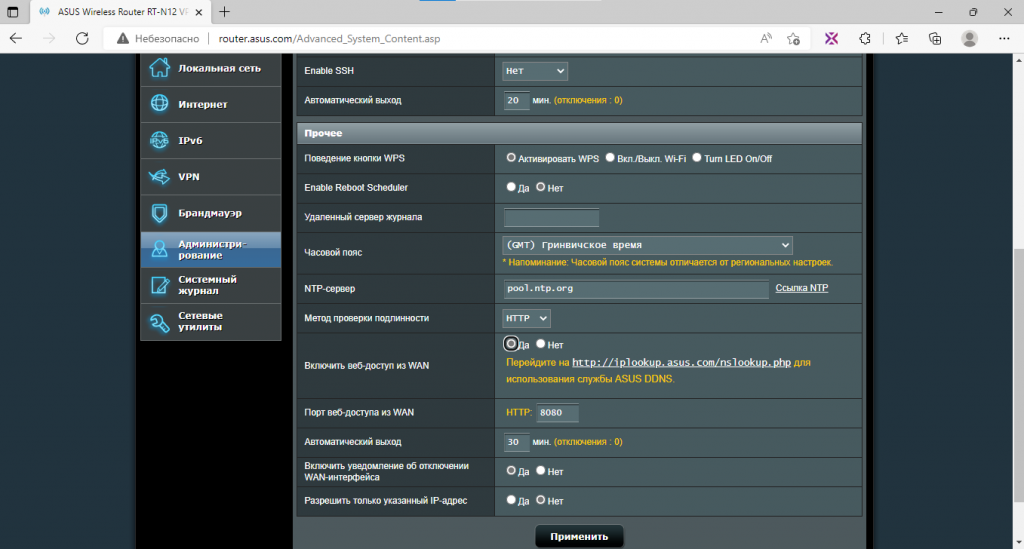Select Да for уведомление об отключении WAN-интерфейса
Image resolution: width=1024 pixels, height=549 pixels.
pos(511,471)
